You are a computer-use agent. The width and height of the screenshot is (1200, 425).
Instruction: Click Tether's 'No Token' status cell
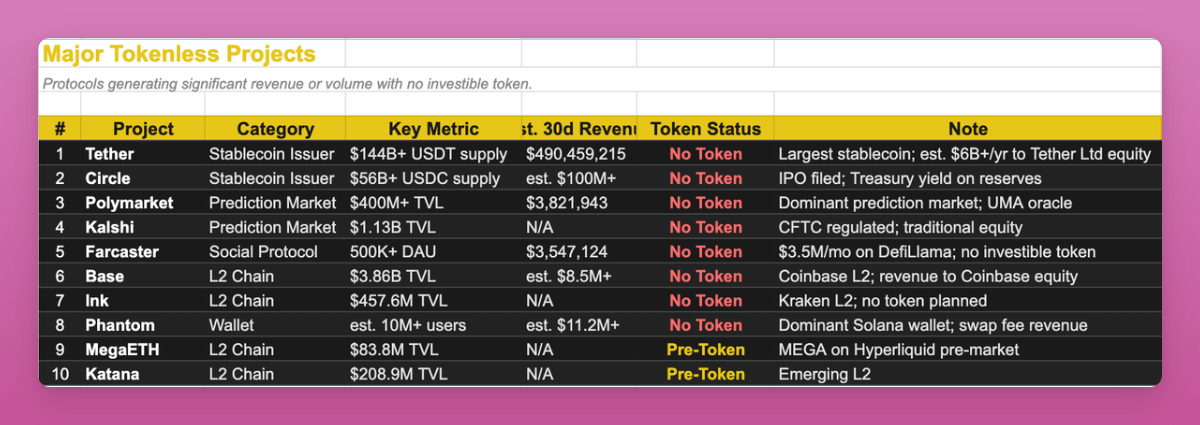pos(705,154)
